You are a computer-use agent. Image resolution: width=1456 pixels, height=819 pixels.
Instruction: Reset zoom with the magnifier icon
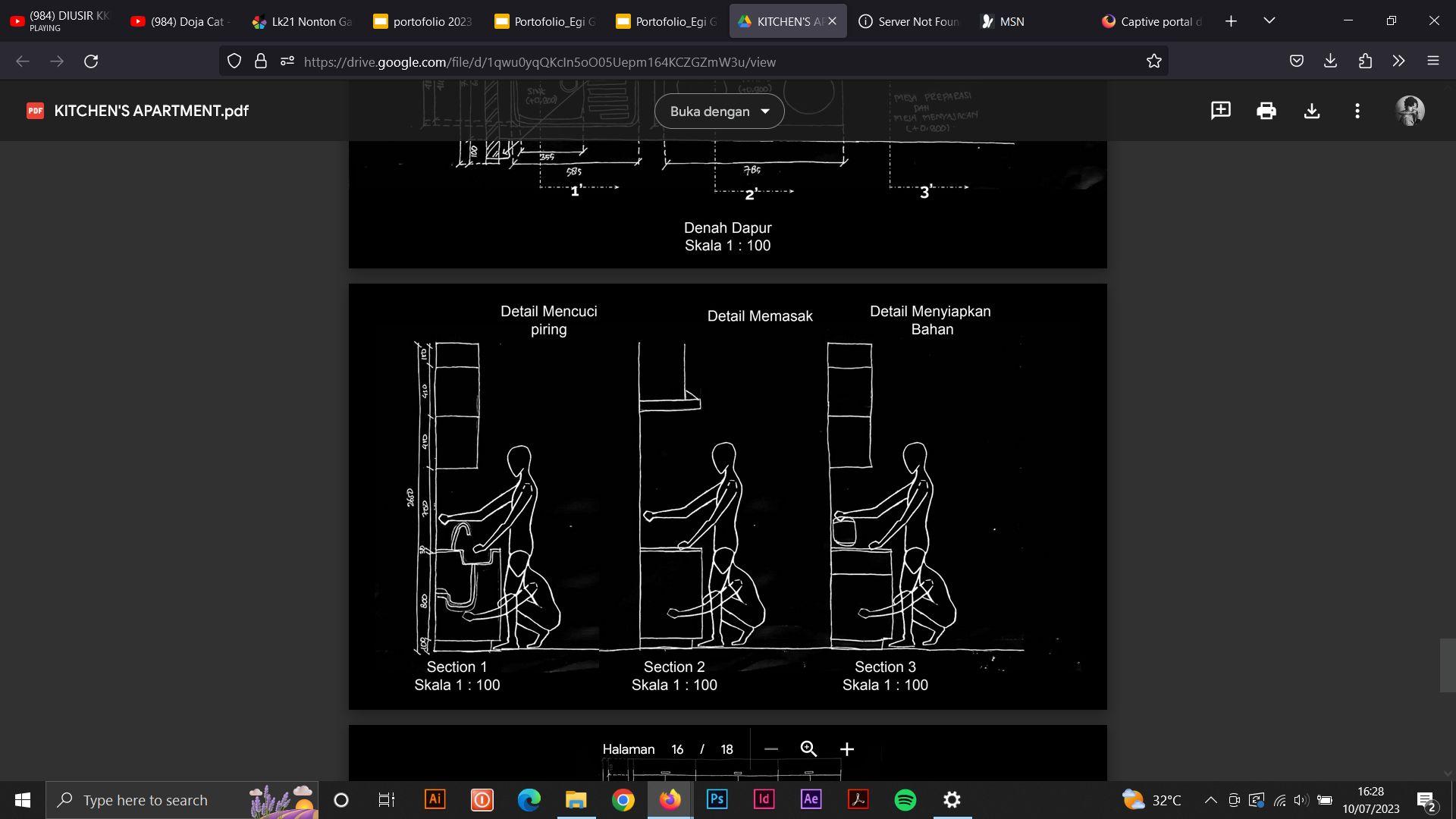pyautogui.click(x=808, y=749)
